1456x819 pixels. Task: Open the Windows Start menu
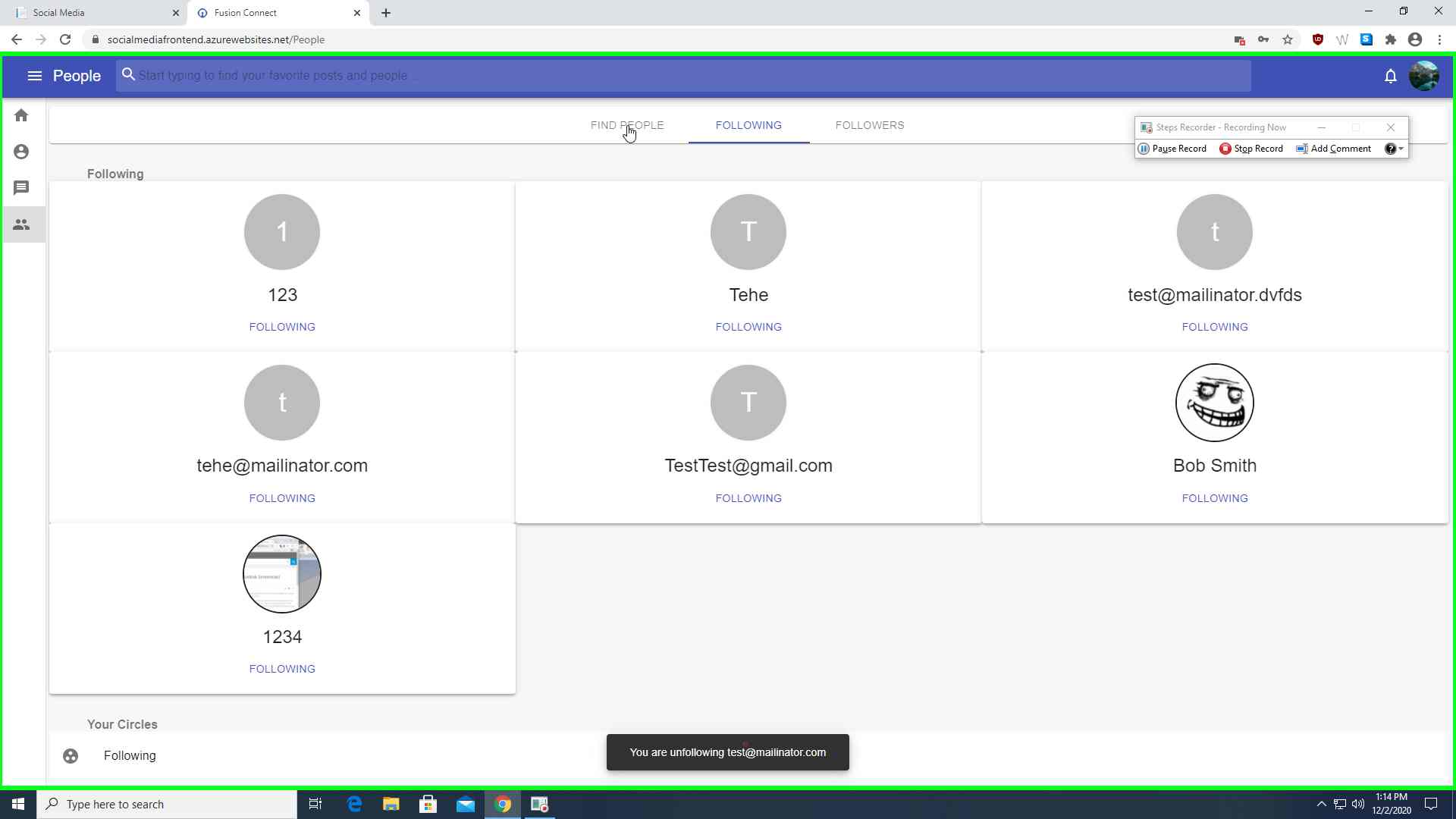click(18, 804)
